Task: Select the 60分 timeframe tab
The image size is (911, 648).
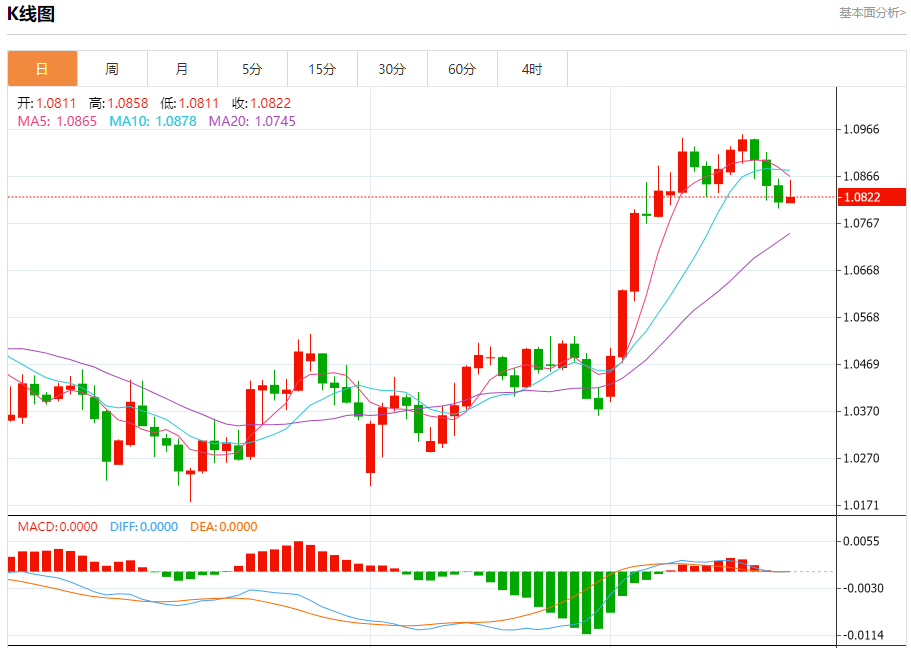Action: [x=462, y=69]
